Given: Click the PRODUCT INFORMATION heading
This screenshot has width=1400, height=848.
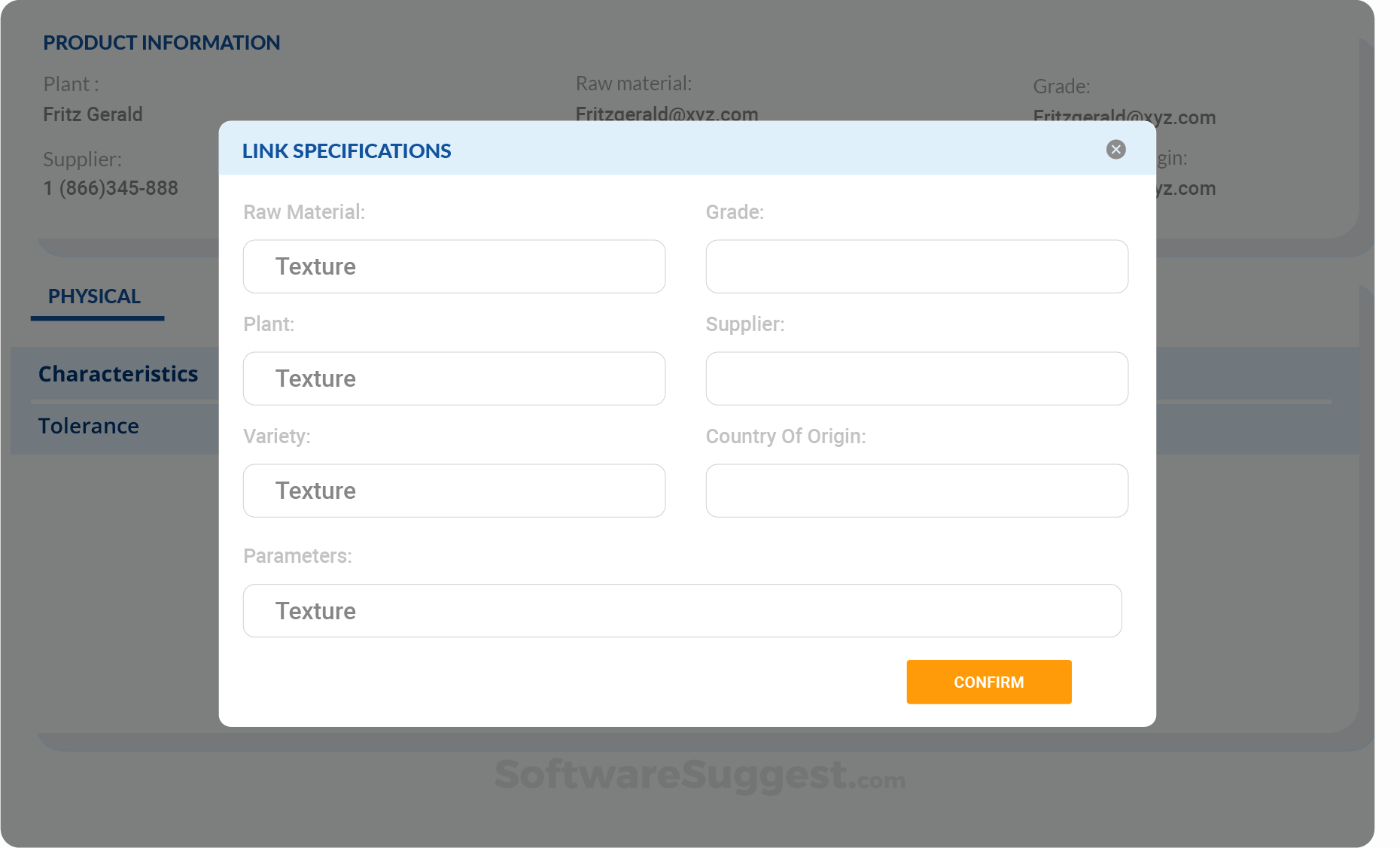Looking at the screenshot, I should pos(161,43).
